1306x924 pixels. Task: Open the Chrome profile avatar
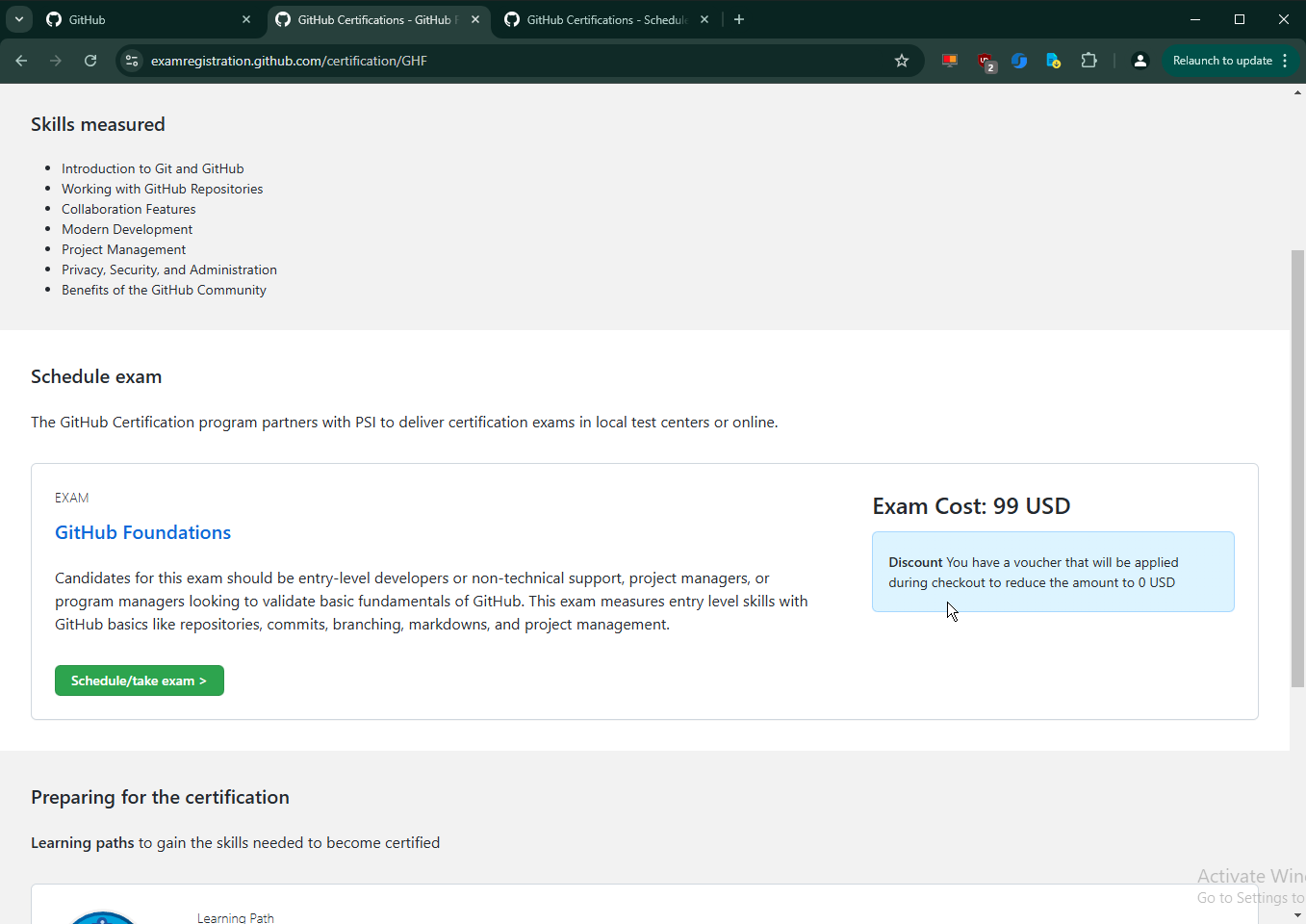pos(1140,61)
